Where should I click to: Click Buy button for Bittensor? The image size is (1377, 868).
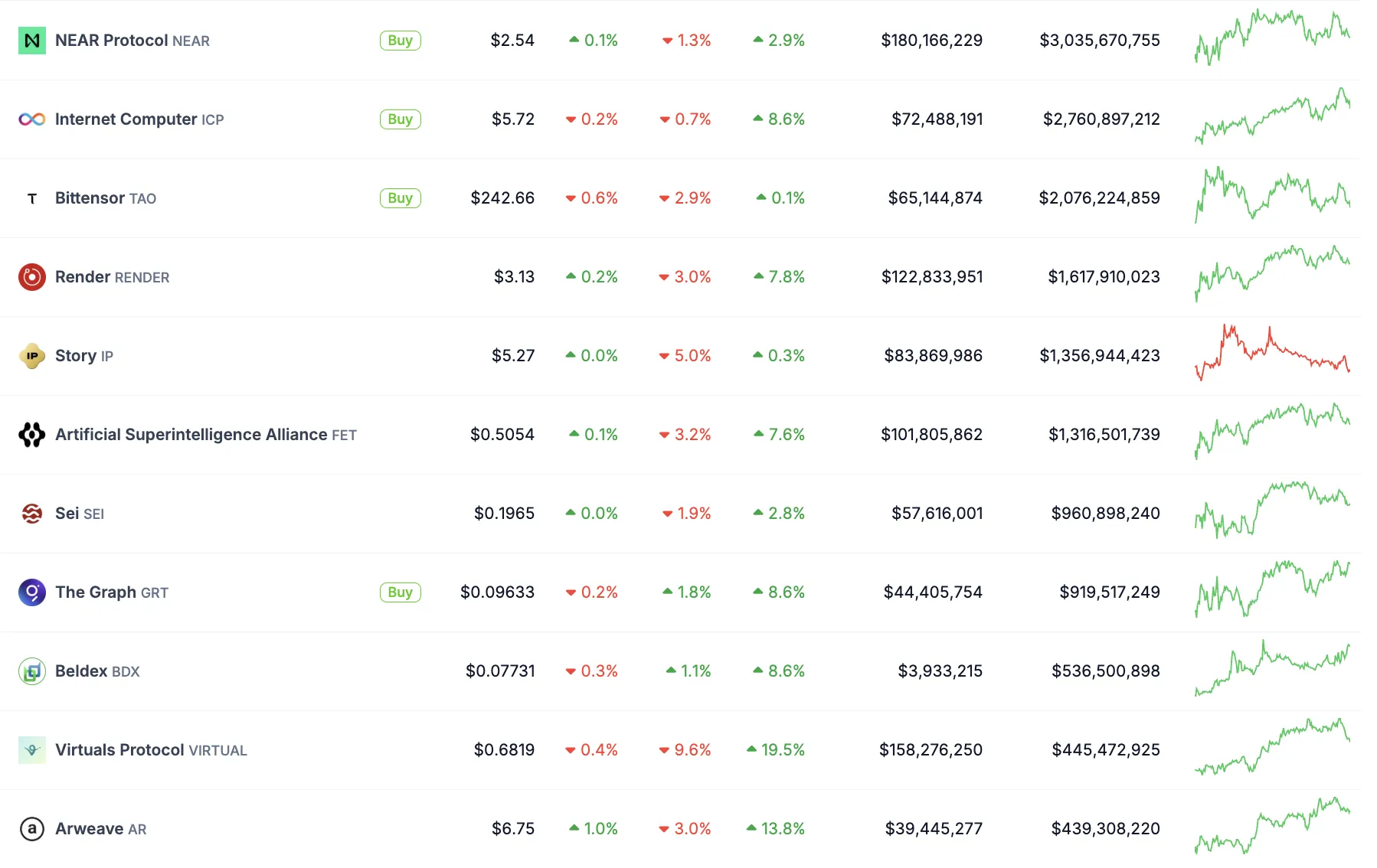click(400, 198)
